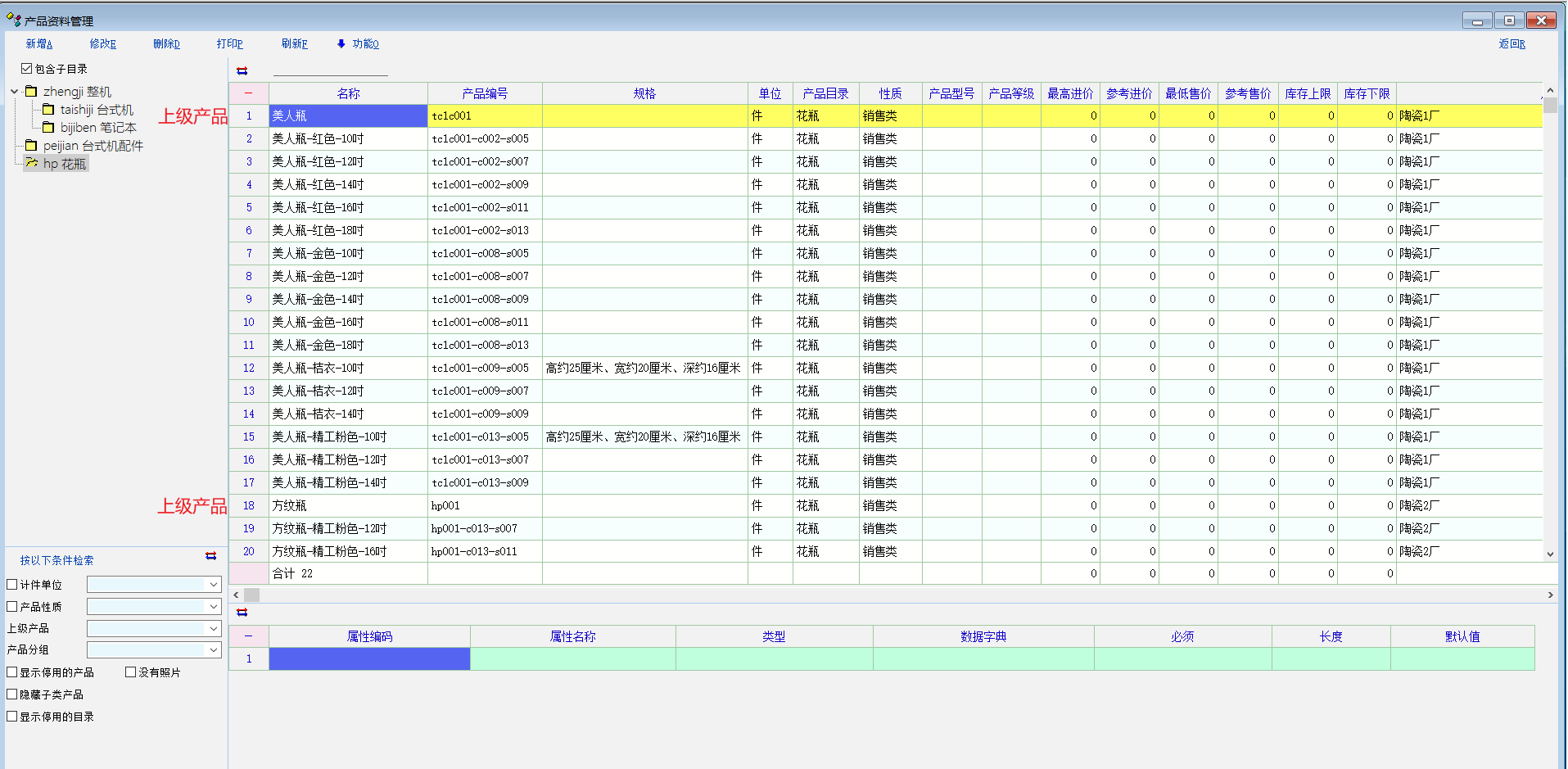
Task: Click the horizontal scrollbar thumb under the product grid
Action: pos(251,595)
